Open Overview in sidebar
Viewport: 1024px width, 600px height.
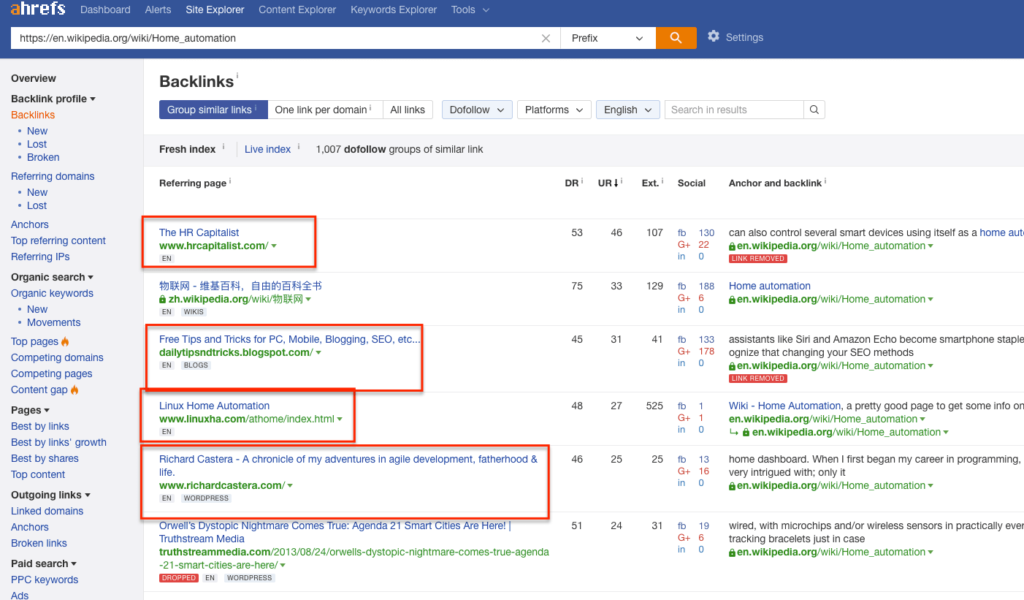(x=33, y=78)
